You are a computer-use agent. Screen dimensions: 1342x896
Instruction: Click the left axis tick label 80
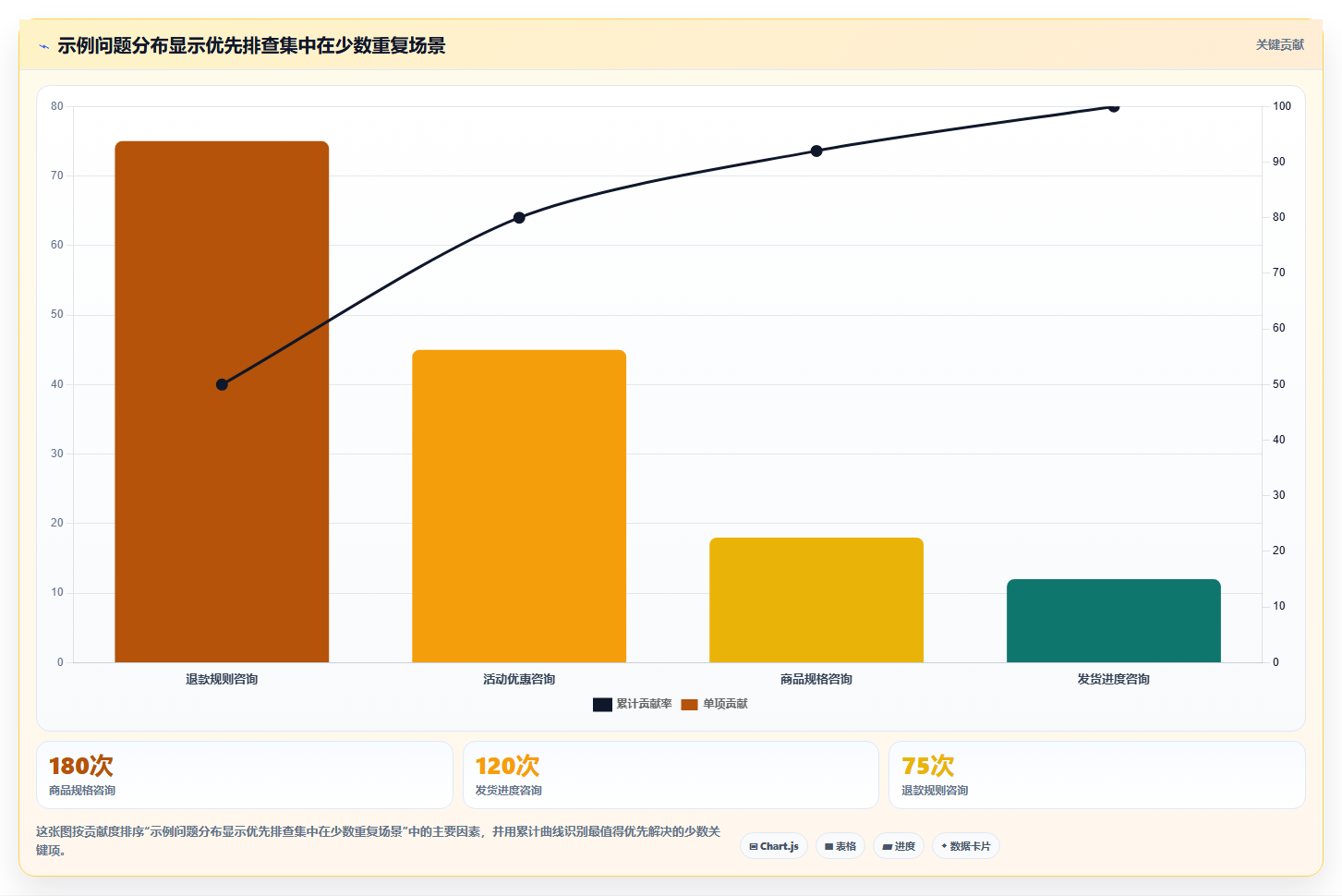tap(57, 106)
